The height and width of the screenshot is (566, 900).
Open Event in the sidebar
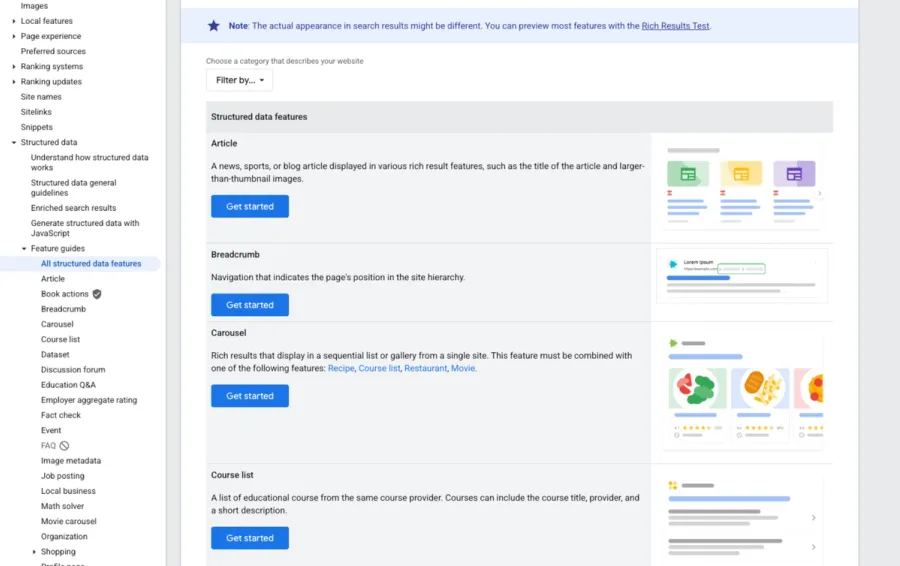click(x=51, y=431)
